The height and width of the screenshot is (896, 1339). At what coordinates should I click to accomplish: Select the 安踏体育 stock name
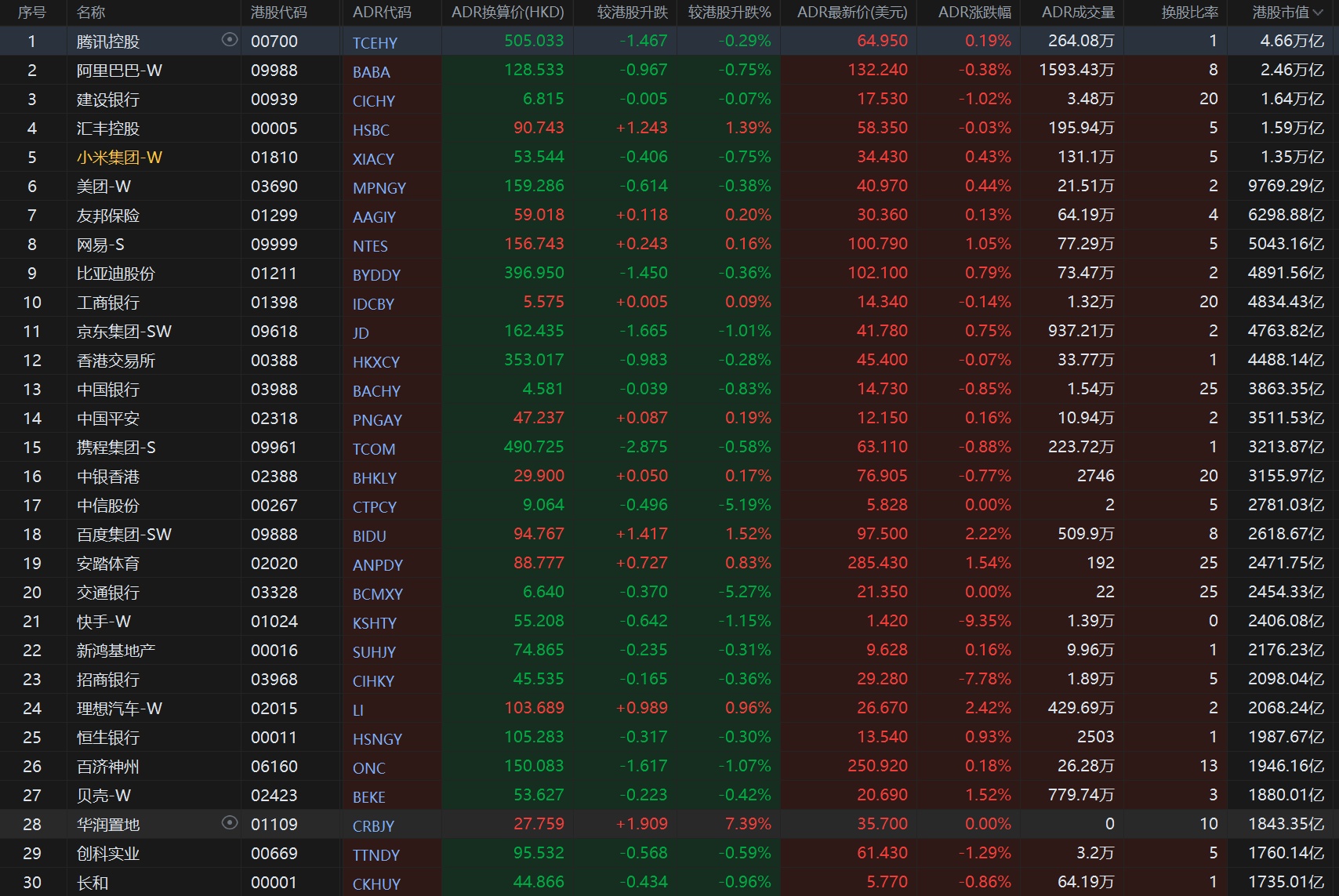[108, 564]
